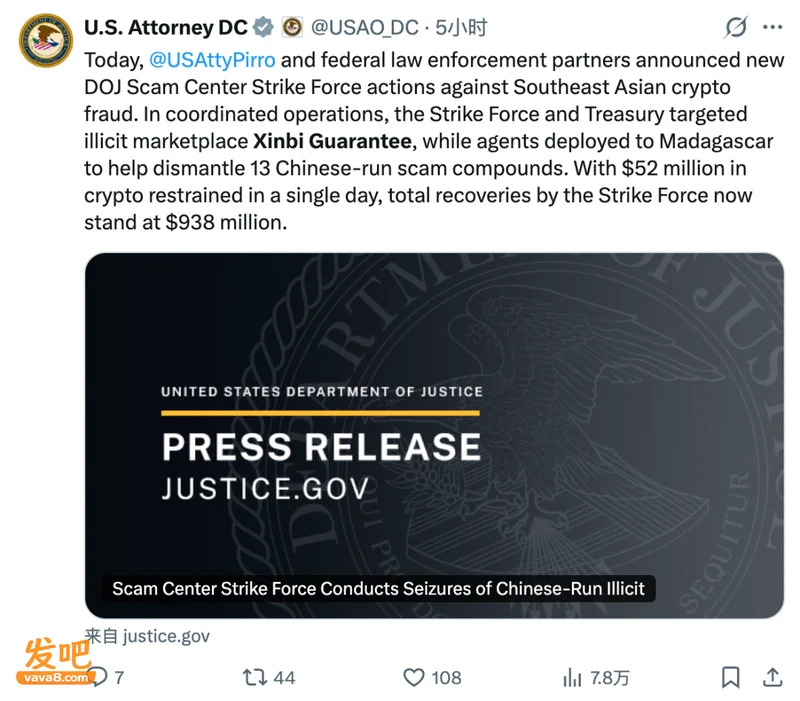Bookmark this post
Screen dimensions: 800x701
(x=731, y=678)
